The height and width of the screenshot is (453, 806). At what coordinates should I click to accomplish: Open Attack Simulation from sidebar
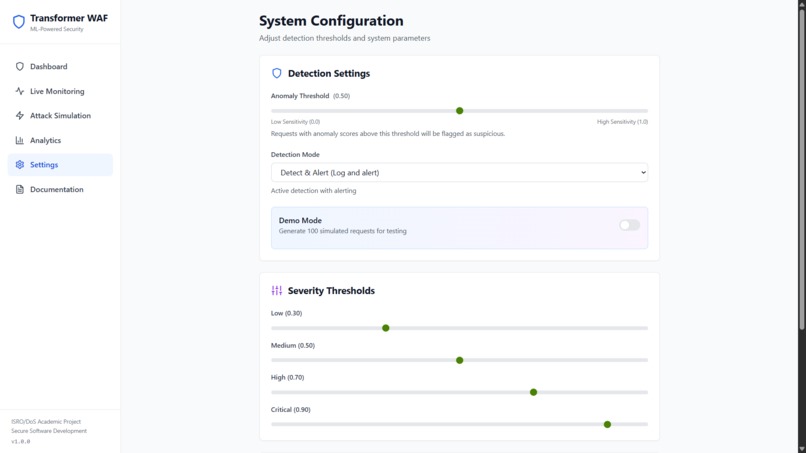click(60, 116)
